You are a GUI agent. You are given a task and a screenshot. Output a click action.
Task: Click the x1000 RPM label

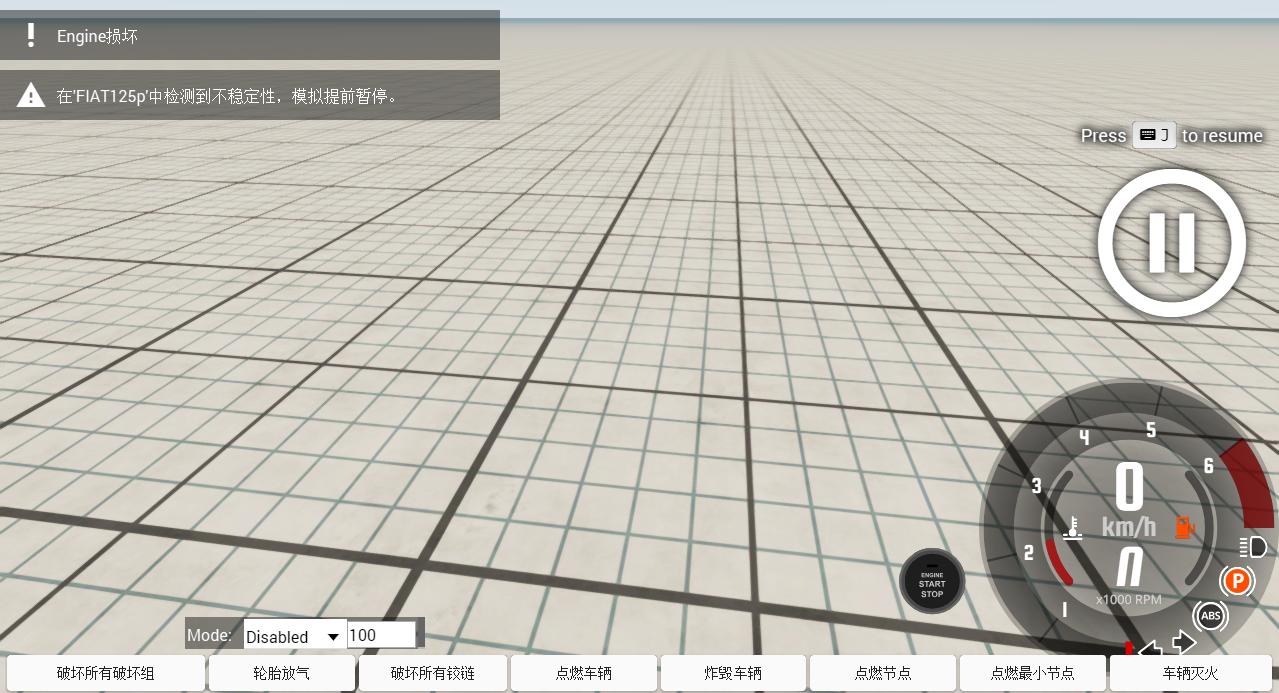tap(1129, 600)
